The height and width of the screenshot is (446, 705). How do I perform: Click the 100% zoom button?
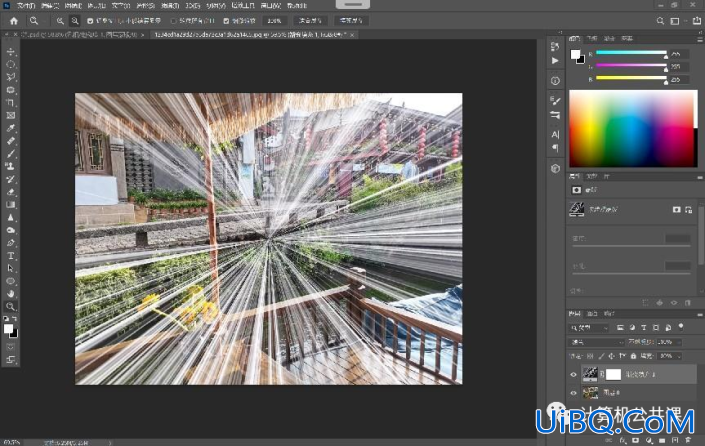coord(274,21)
